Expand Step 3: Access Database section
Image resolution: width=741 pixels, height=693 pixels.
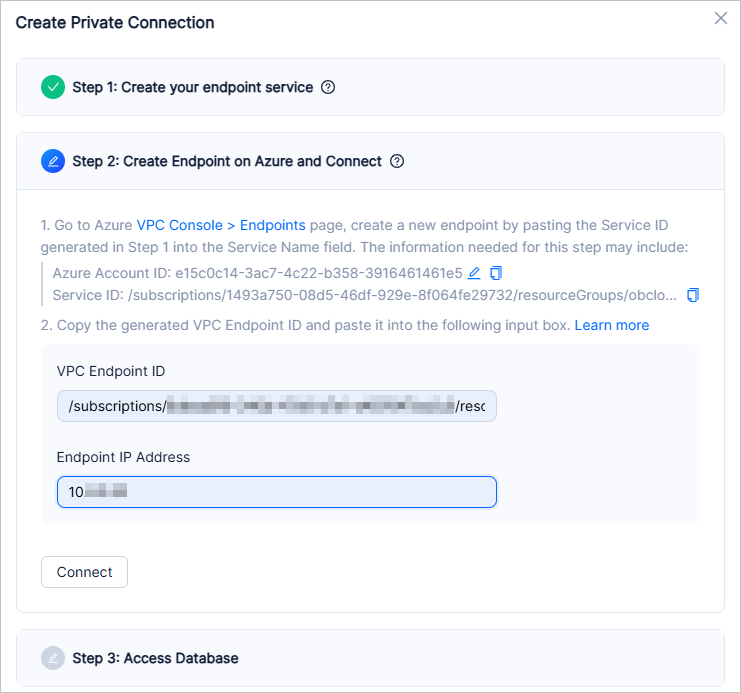click(155, 658)
